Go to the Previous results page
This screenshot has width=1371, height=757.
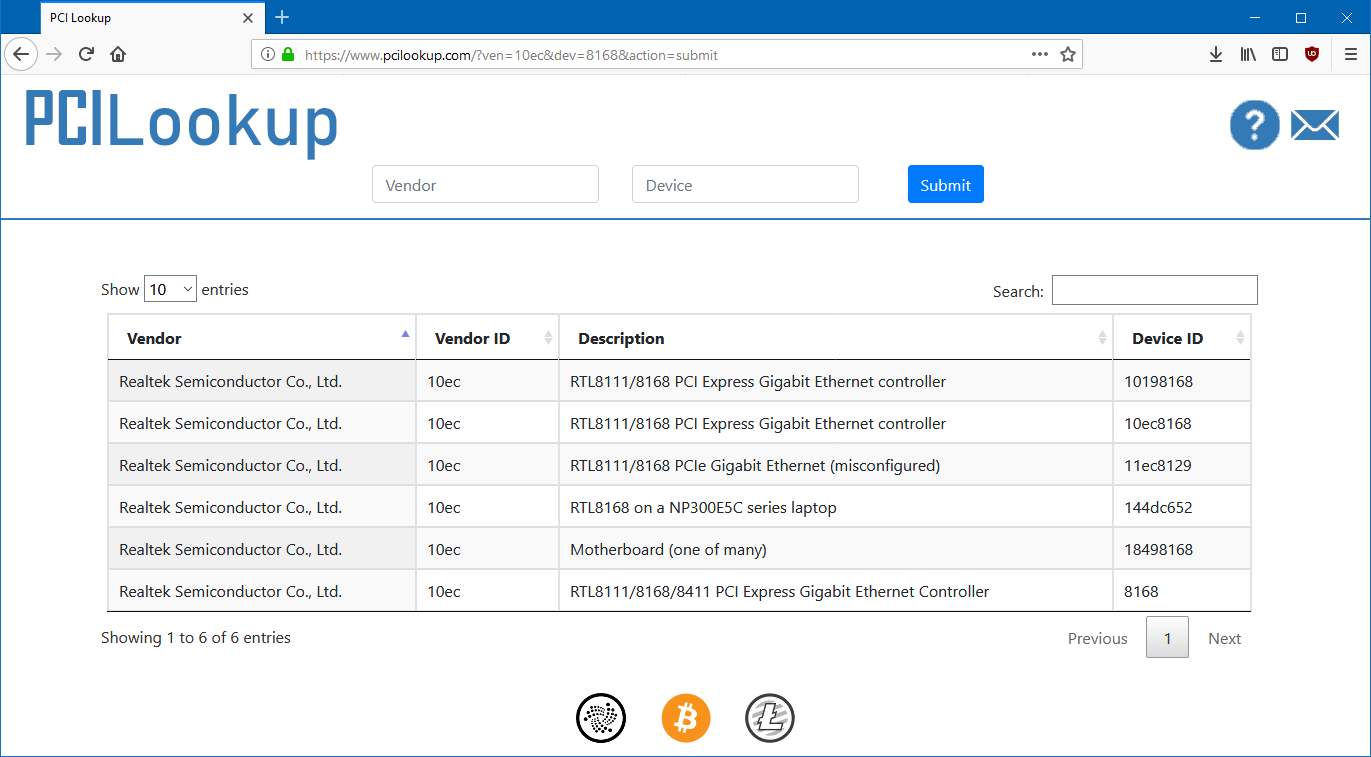pos(1097,638)
